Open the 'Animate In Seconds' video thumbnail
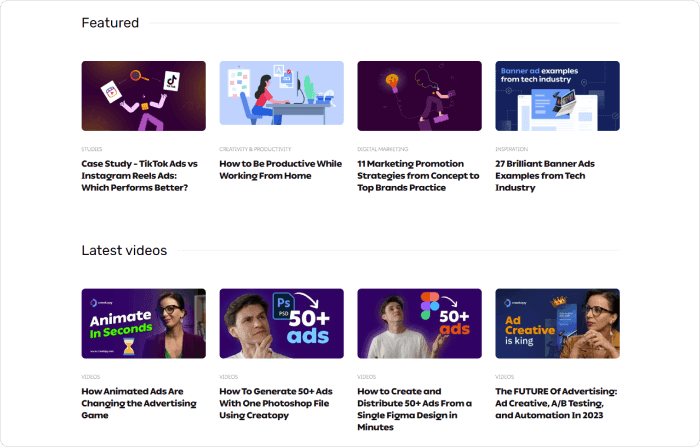Screen dimensions: 700x447 [x=143, y=323]
